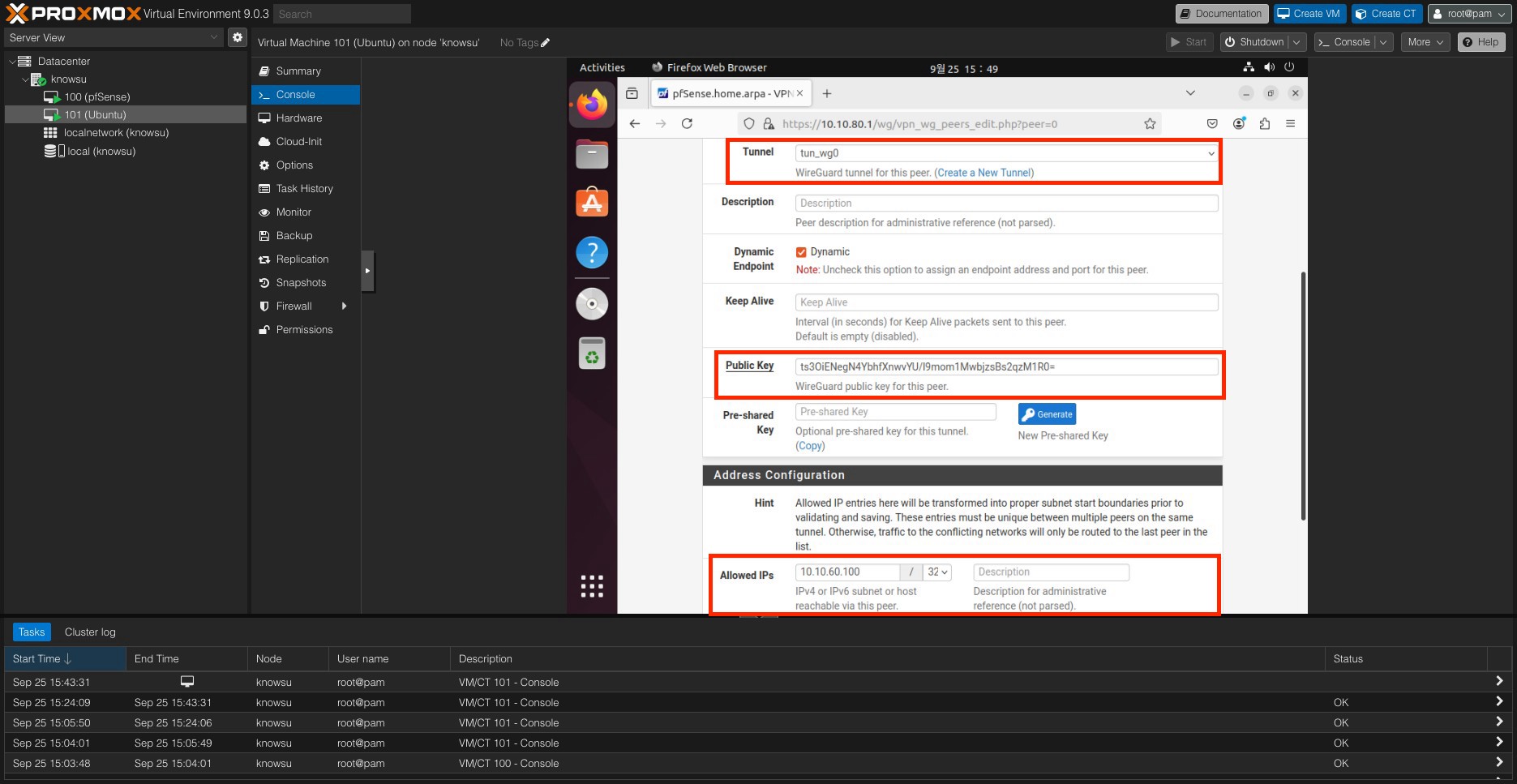Reload the Firefox page
This screenshot has height=784, width=1517.
point(687,124)
